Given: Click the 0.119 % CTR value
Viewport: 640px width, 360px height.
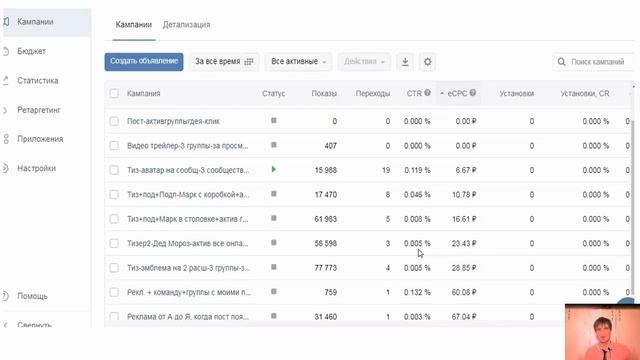Looking at the screenshot, I should [418, 170].
